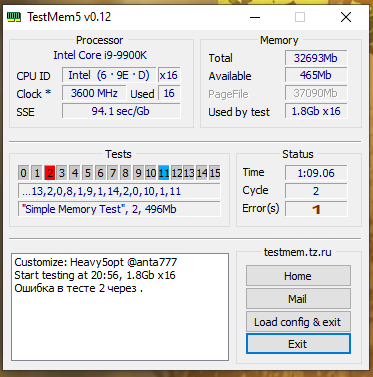Screen dimensions: 373x377
Task: Click the Mail button
Action: pos(298,299)
